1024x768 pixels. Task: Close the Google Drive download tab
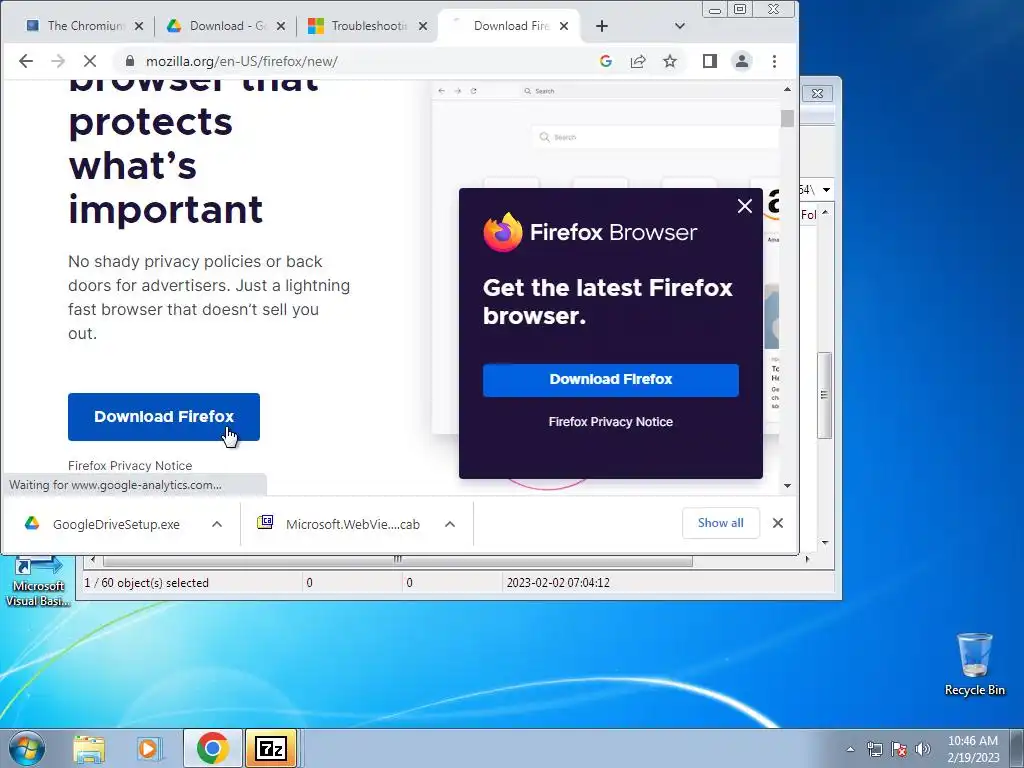point(280,26)
